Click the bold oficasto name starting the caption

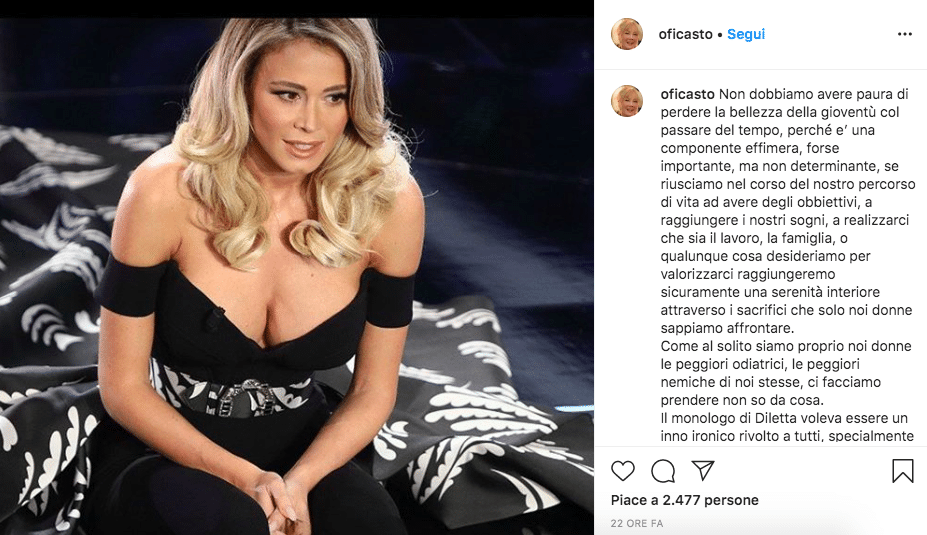688,94
